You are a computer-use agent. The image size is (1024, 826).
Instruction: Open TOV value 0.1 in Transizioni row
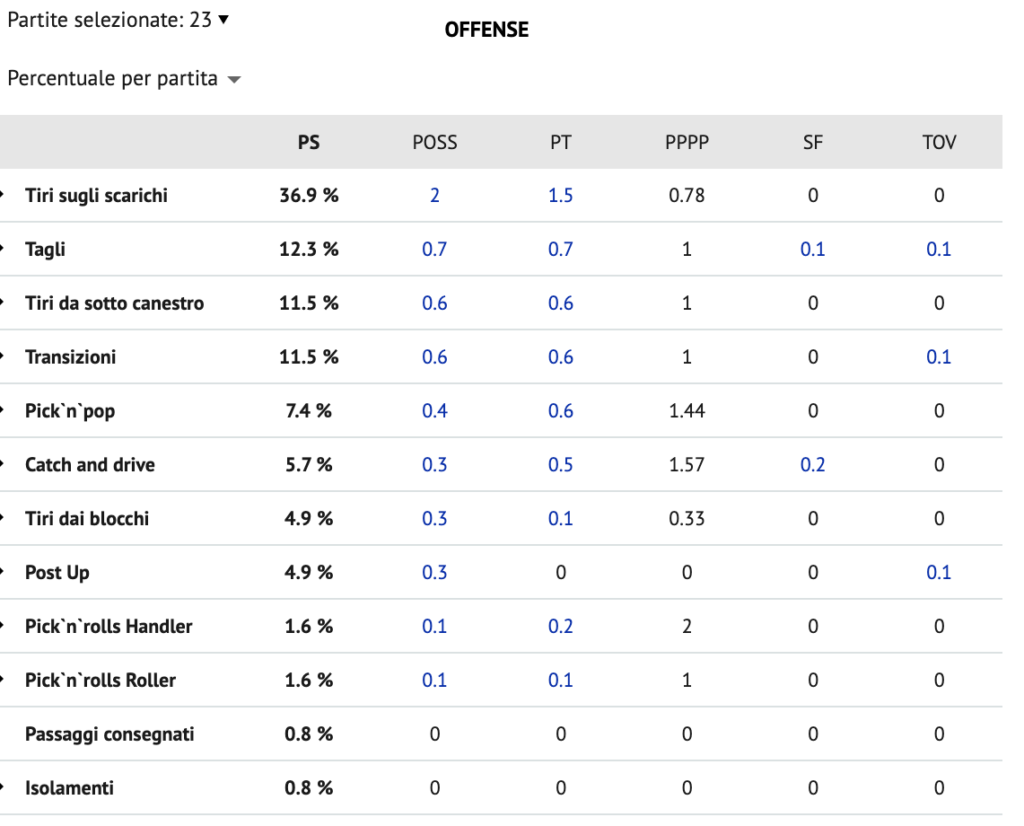click(x=938, y=357)
